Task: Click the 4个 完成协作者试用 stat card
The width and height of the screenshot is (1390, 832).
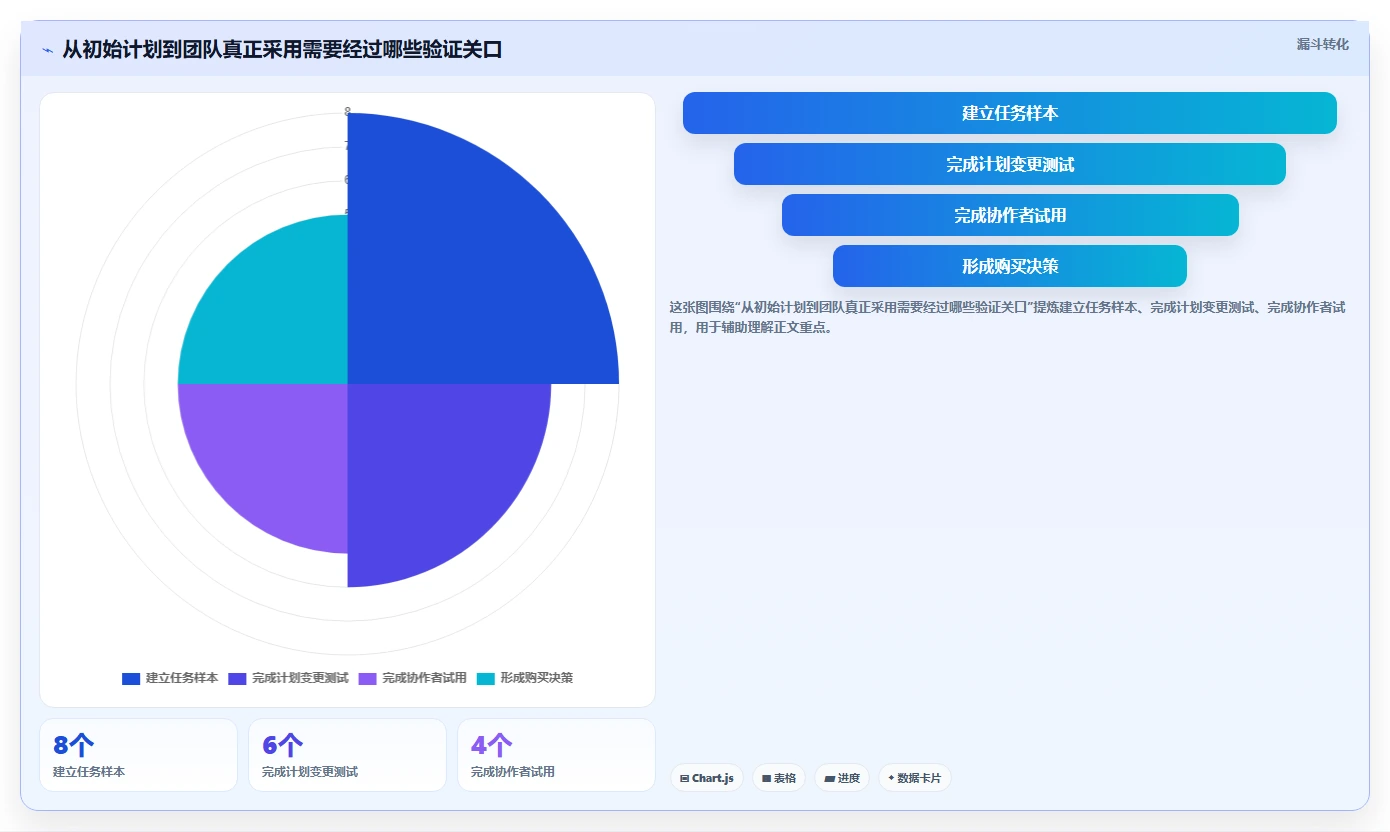Action: pos(556,755)
